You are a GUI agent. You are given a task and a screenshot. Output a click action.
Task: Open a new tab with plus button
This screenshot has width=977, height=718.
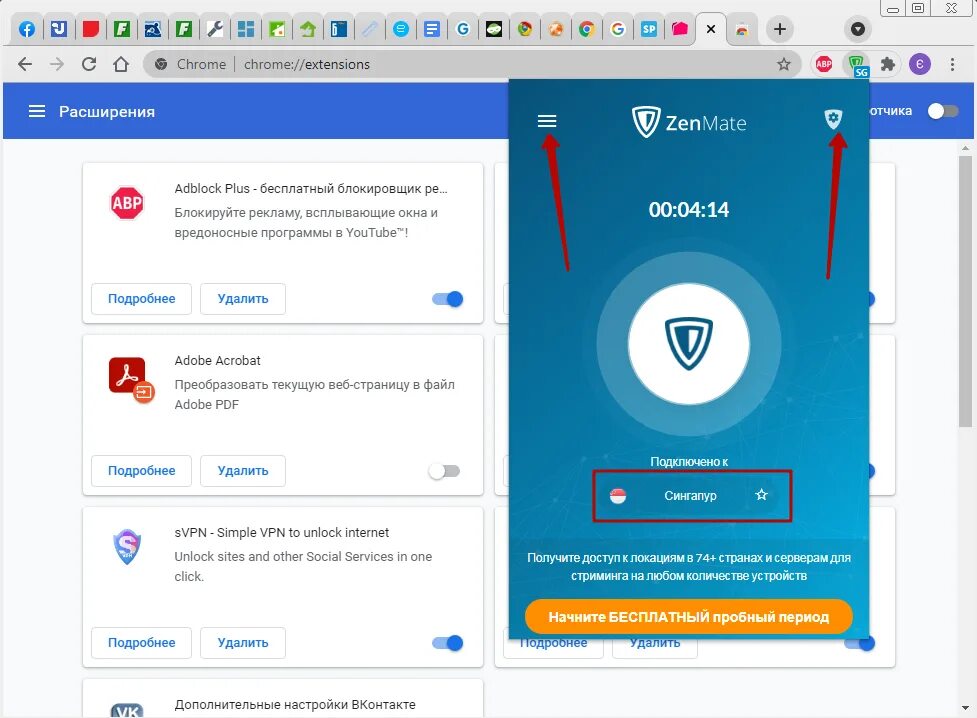click(x=779, y=29)
